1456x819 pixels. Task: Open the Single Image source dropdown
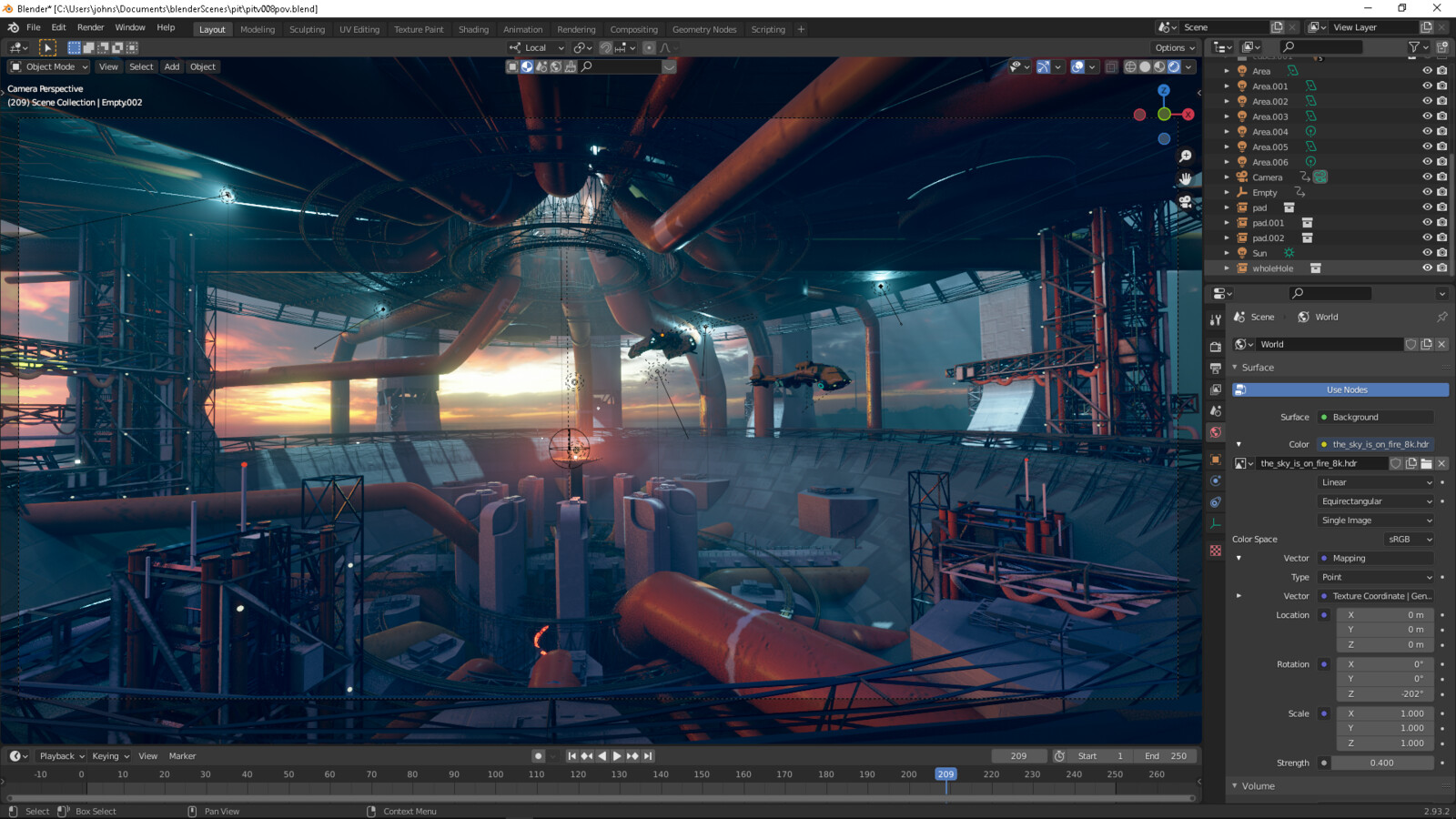click(x=1376, y=521)
